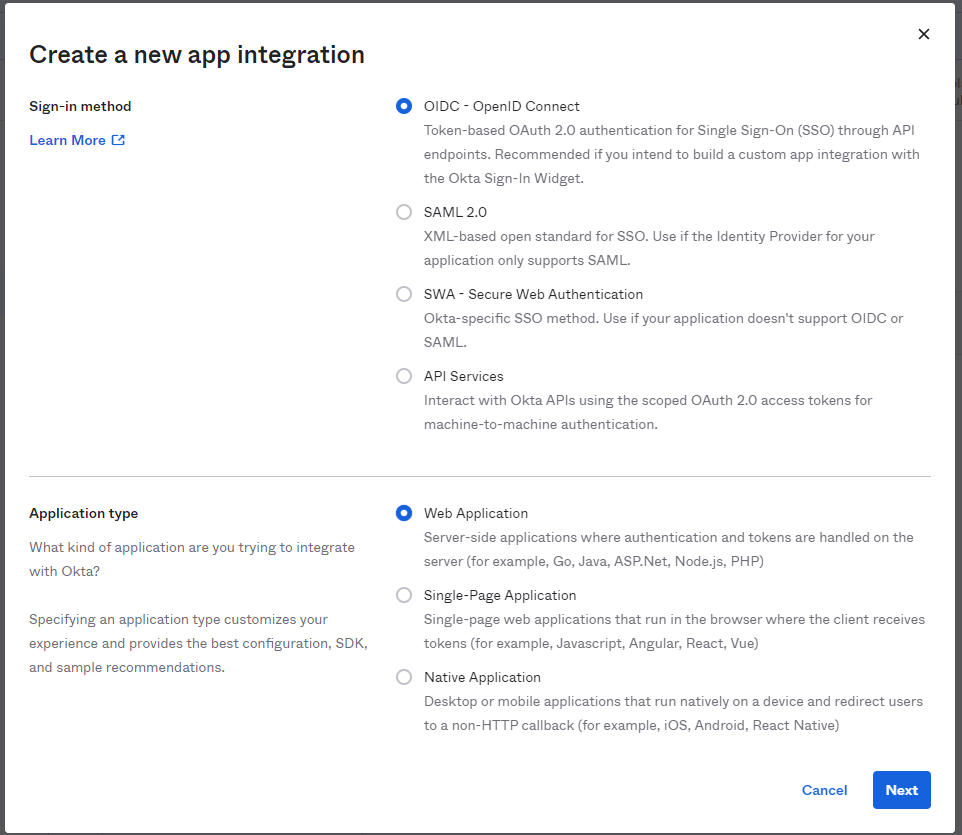
Task: Select the OIDC - OpenID Connect radio button
Action: click(x=404, y=106)
